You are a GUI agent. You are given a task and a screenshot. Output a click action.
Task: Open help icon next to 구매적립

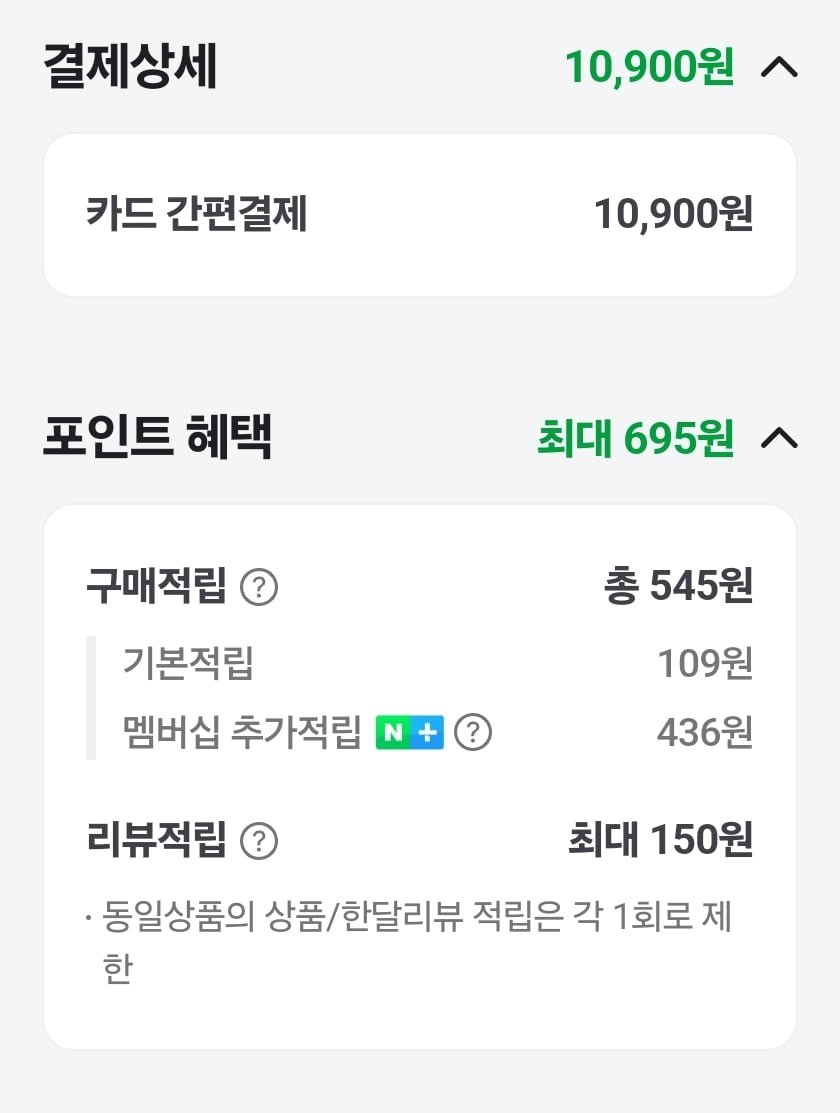(259, 587)
